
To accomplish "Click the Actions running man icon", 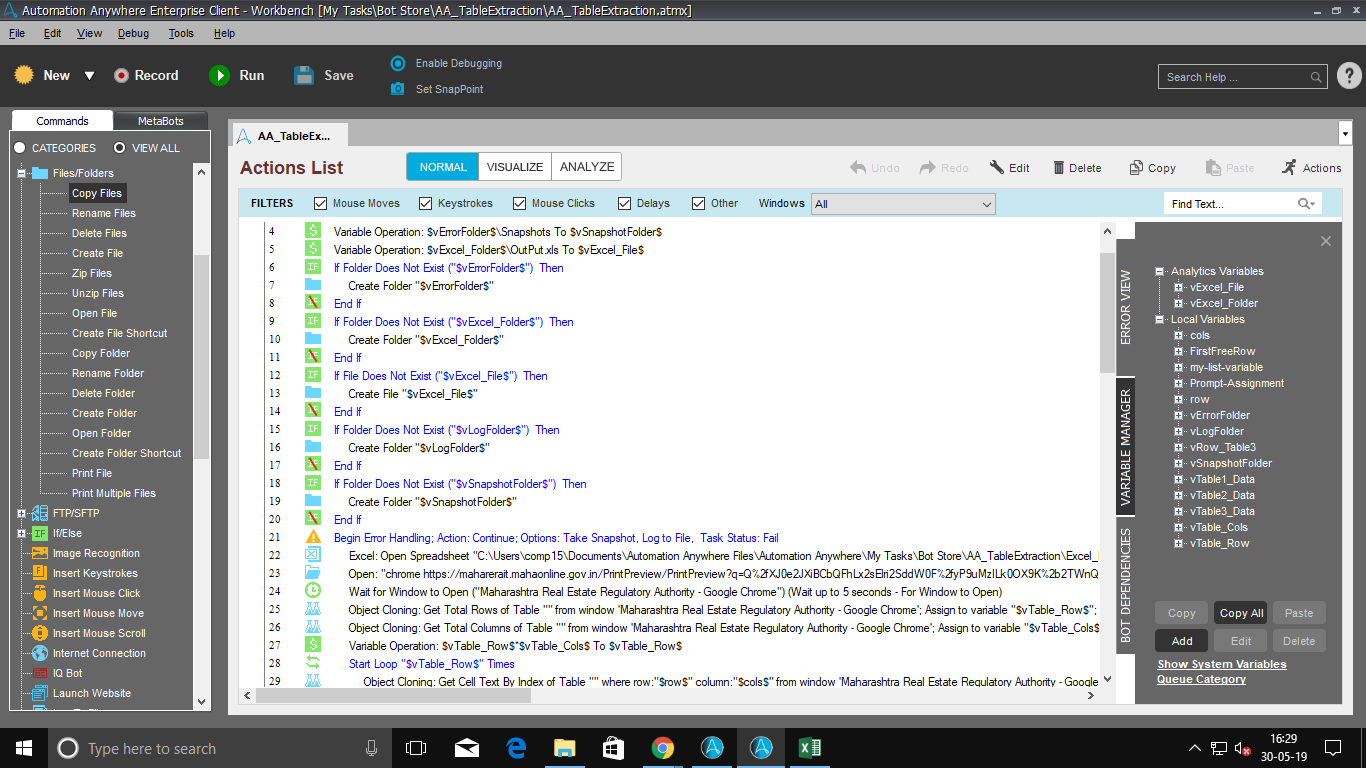I will (x=1289, y=168).
